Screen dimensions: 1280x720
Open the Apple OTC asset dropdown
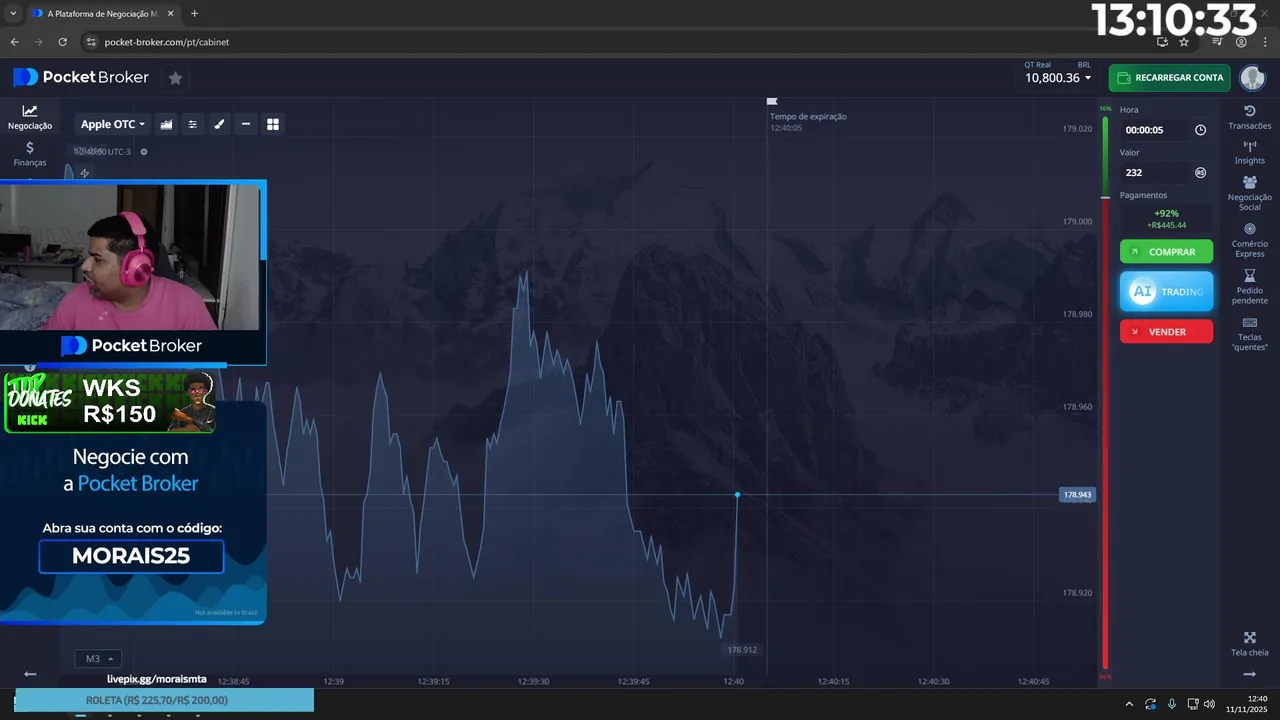112,124
